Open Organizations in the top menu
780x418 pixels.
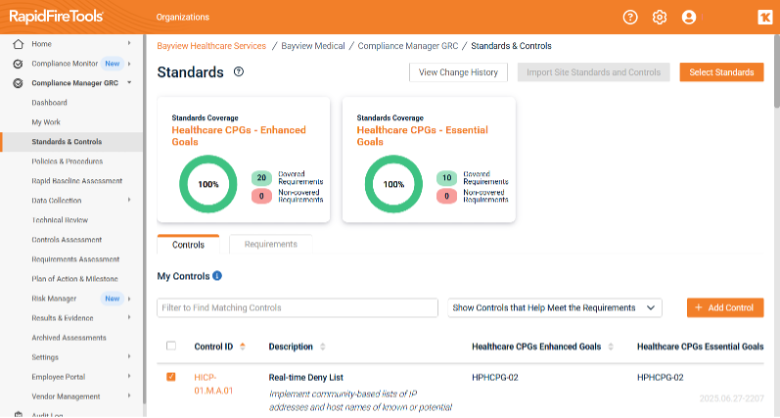click(x=183, y=17)
